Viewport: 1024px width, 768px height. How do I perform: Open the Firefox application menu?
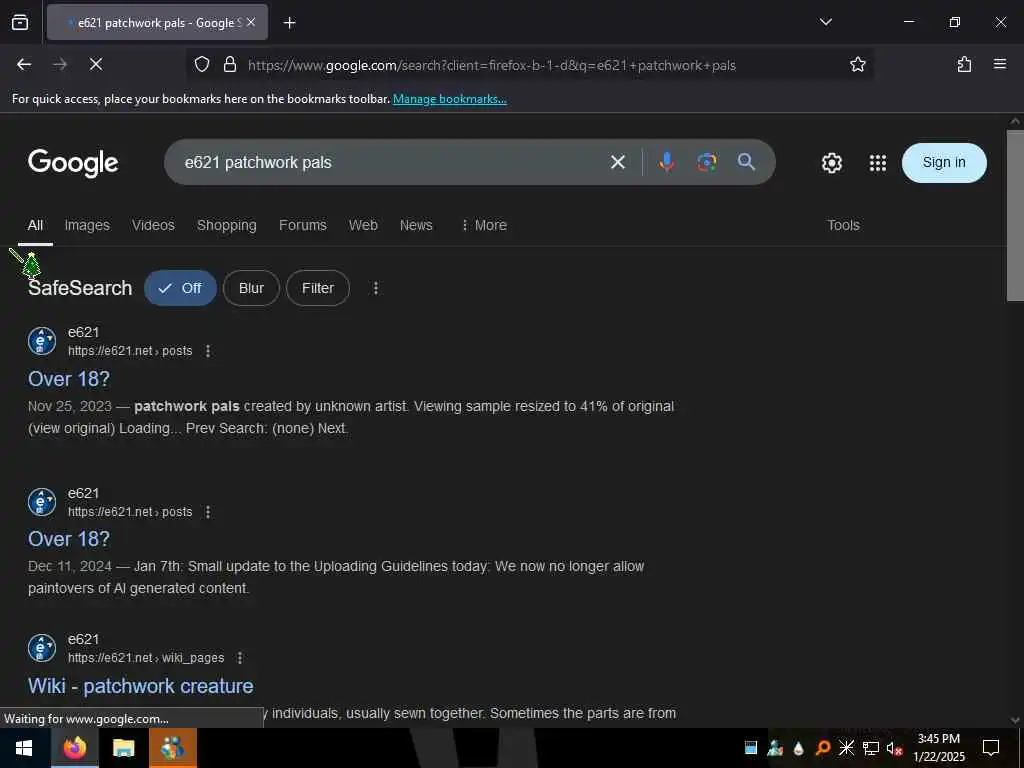pyautogui.click(x=1000, y=64)
